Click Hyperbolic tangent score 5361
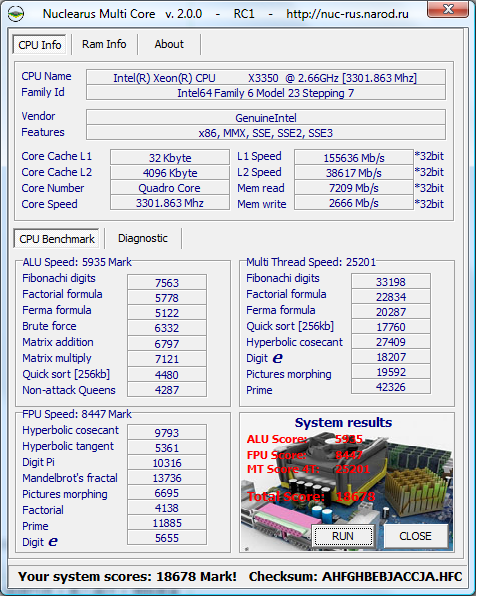 [x=167, y=448]
